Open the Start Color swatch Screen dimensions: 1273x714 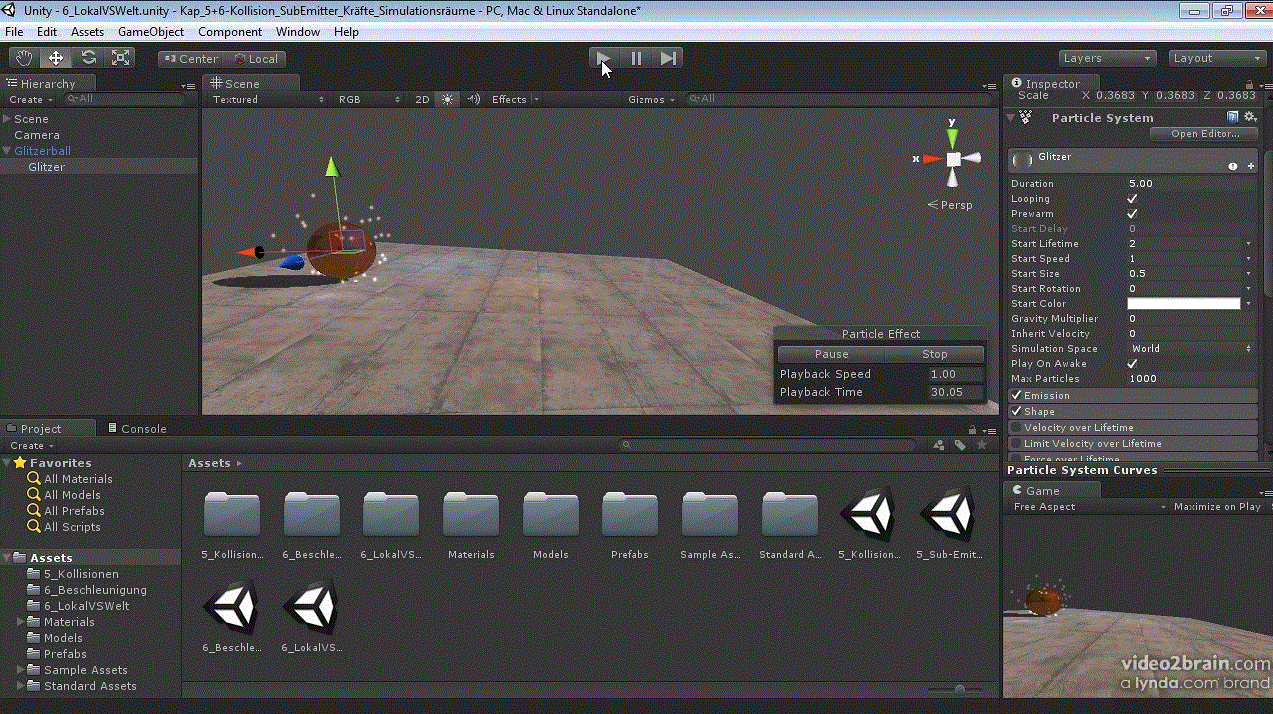[1184, 303]
